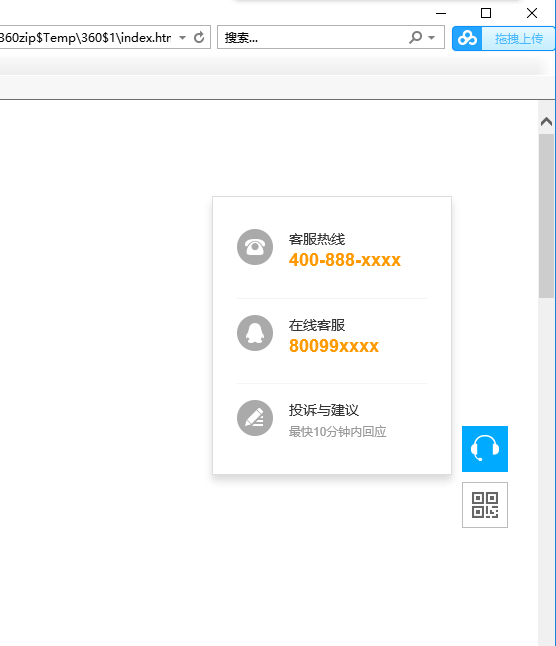This screenshot has width=556, height=646.
Task: Expand the address bar history dropdown
Action: pos(182,37)
